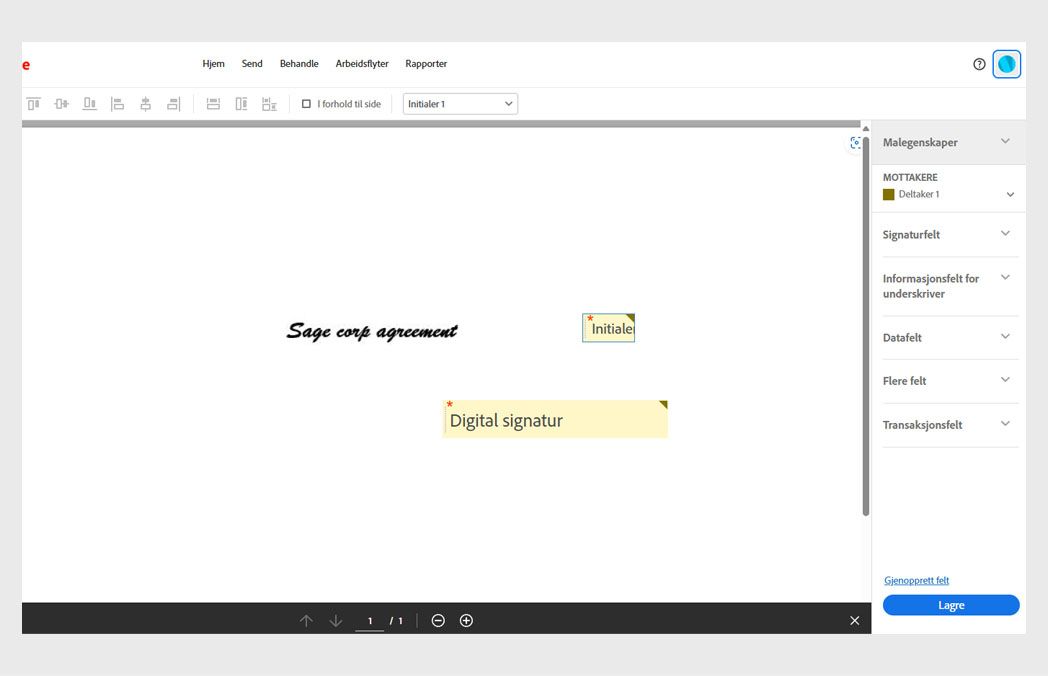Open the user profile avatar

1007,64
